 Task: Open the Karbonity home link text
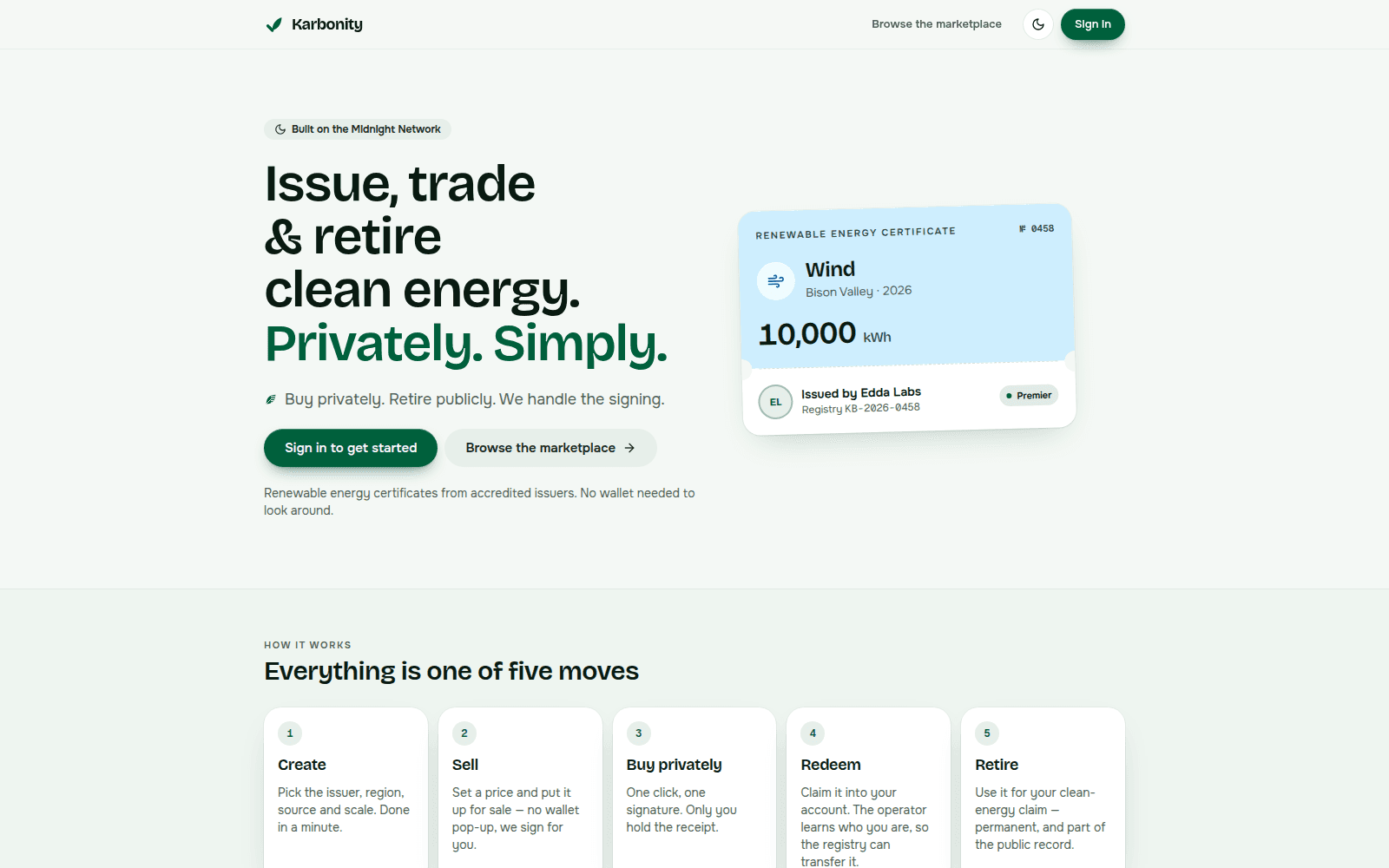pyautogui.click(x=327, y=24)
